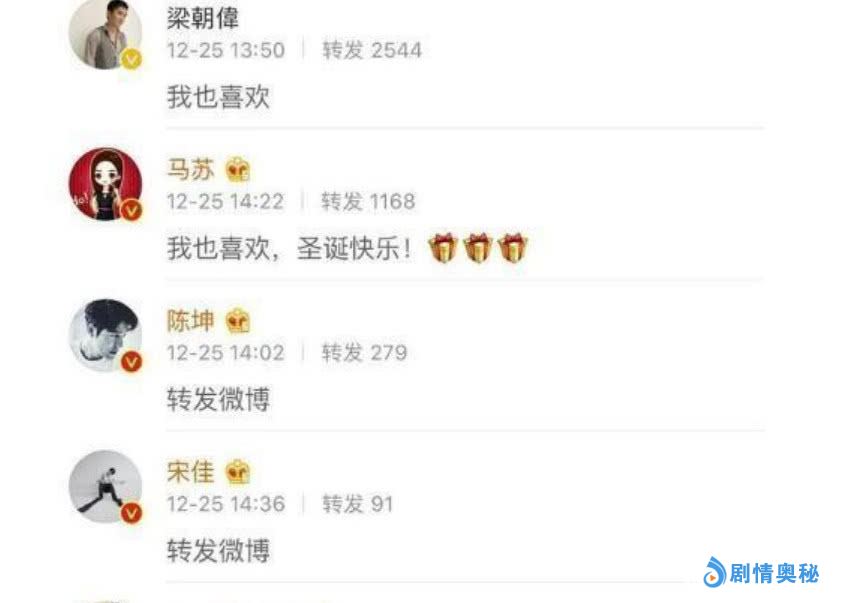Viewport: 847px width, 603px height.
Task: Click the crown badge next to 陈坤
Action: 237,321
